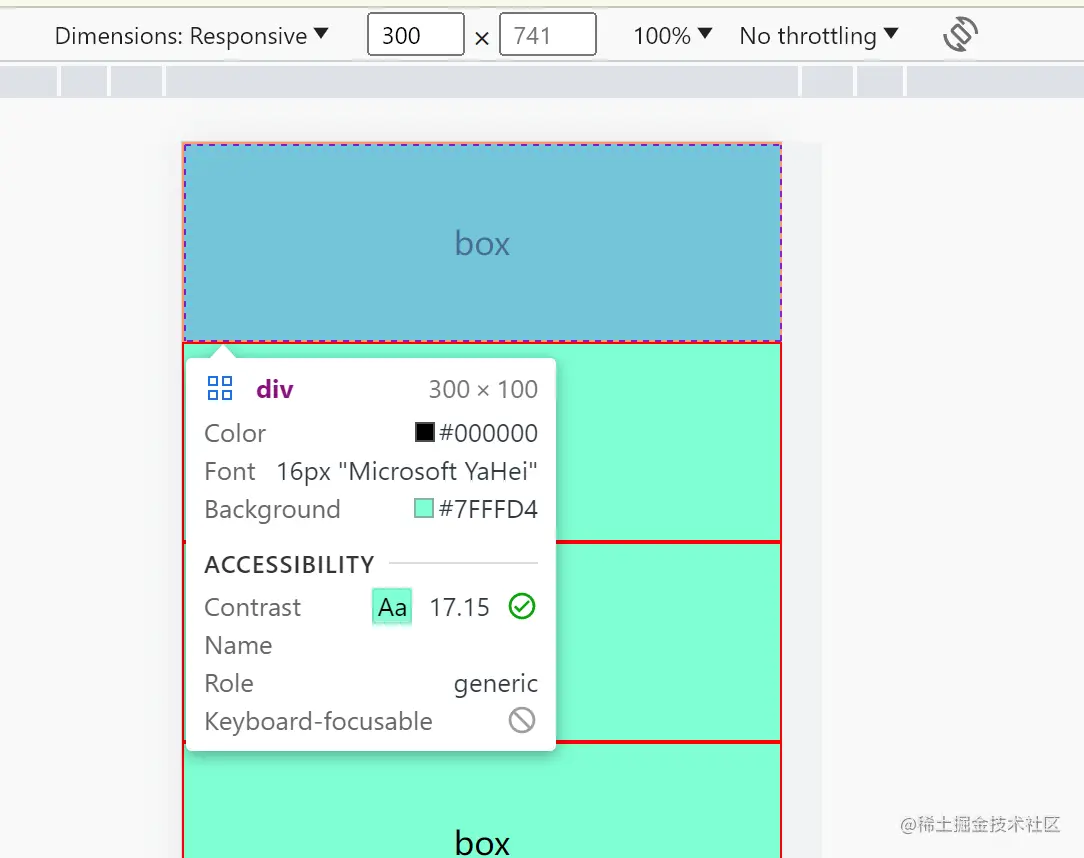Click the not keyboard-focusable prohibited icon
The height and width of the screenshot is (858, 1084).
(522, 720)
